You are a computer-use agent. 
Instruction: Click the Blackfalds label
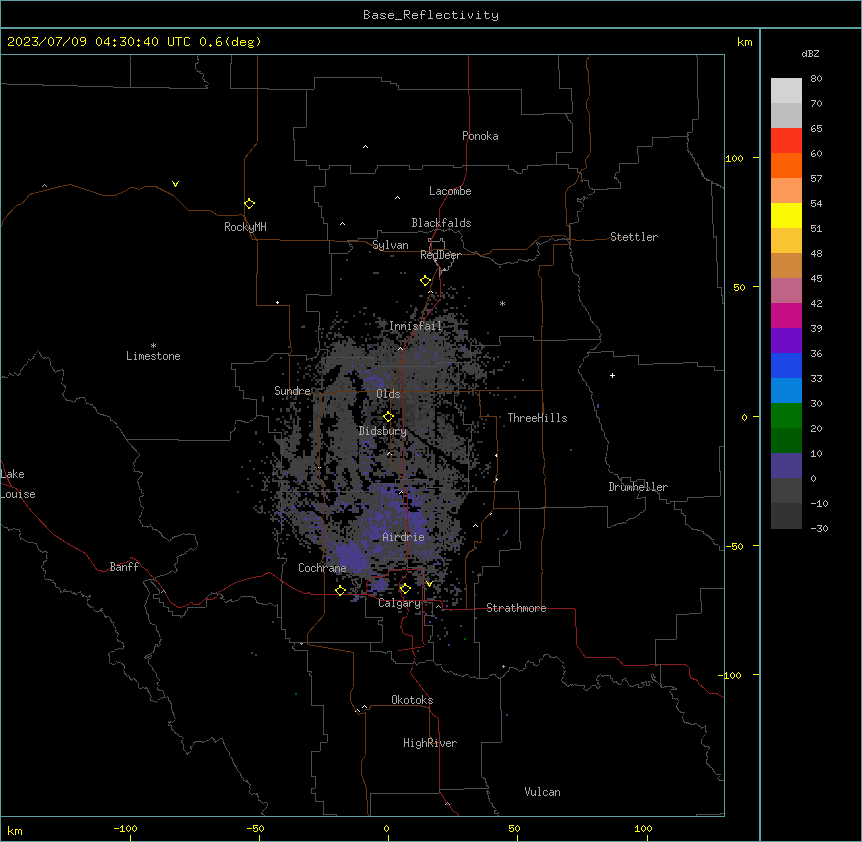click(x=441, y=223)
